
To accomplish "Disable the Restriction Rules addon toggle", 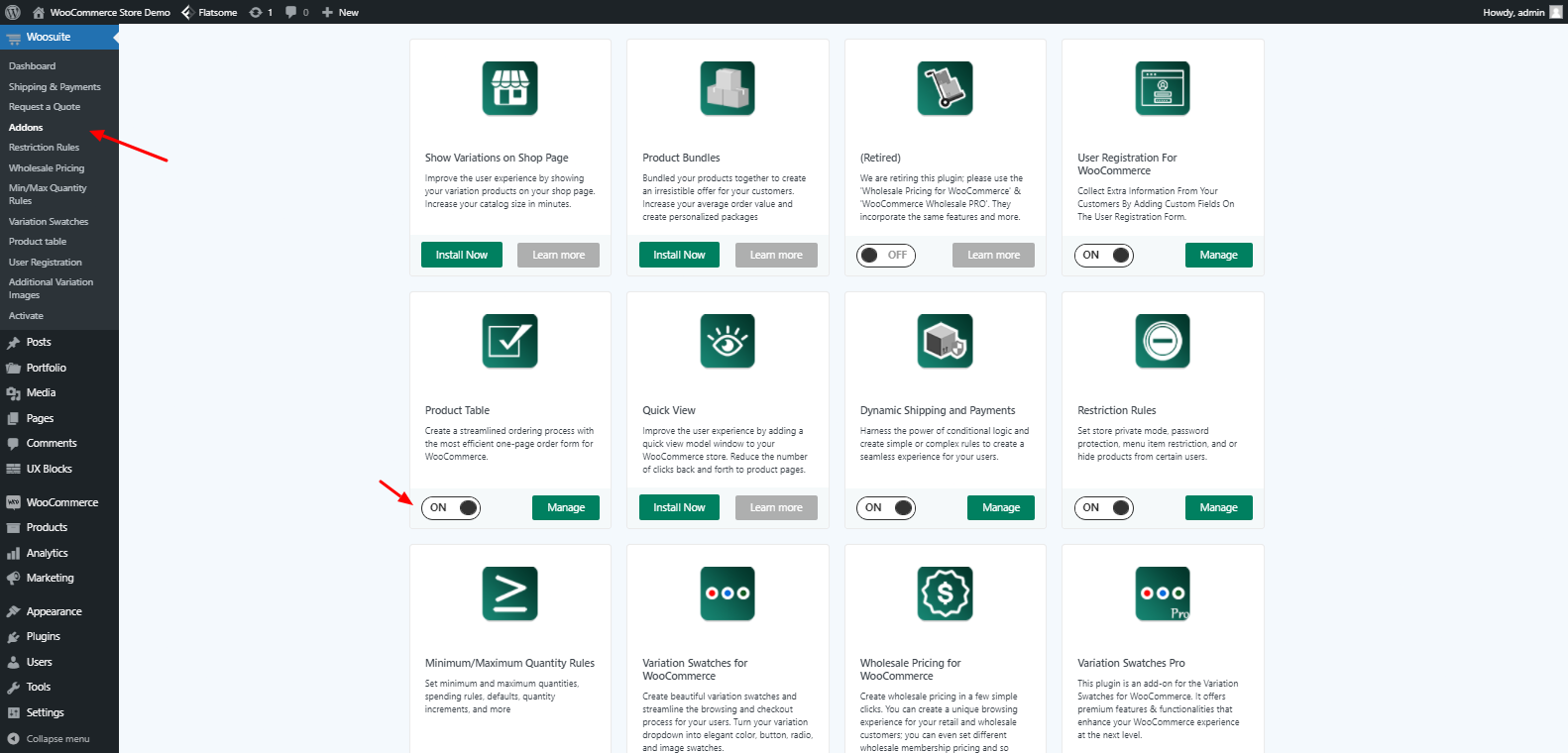I will pos(1104,507).
